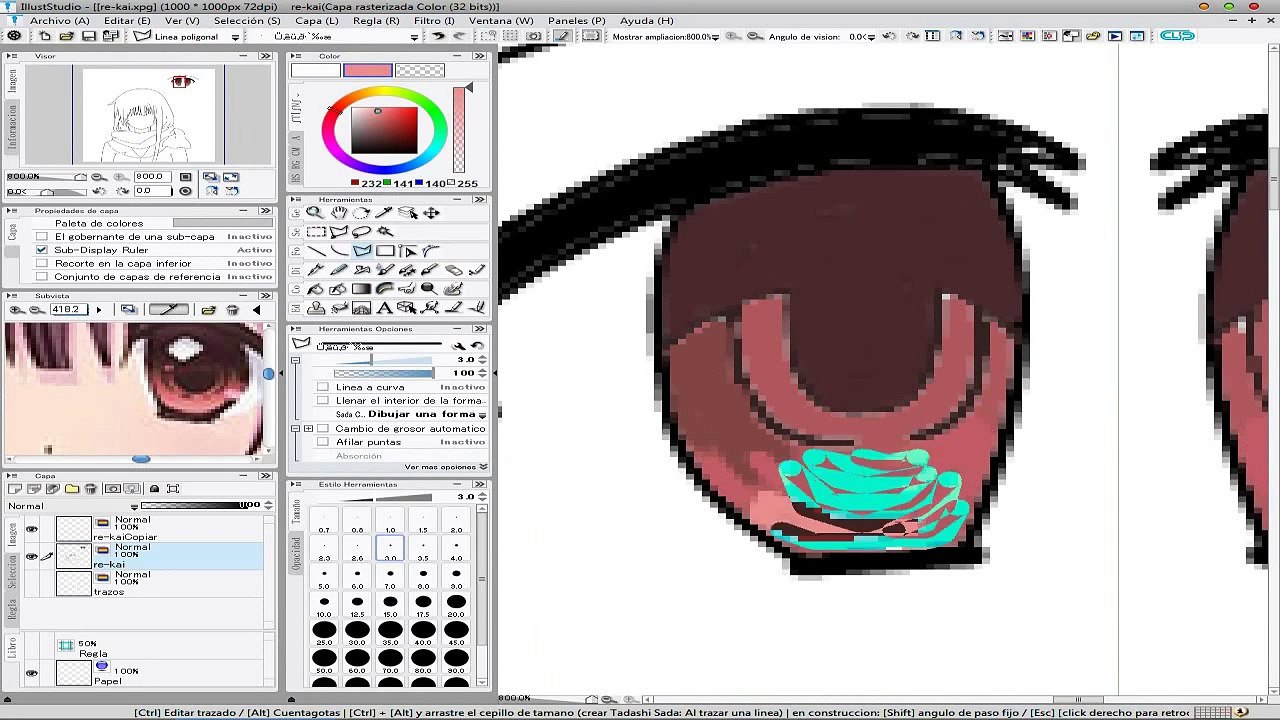Open the 'Dibujar una forma' dropdown
Image resolution: width=1280 pixels, height=720 pixels.
coord(483,414)
